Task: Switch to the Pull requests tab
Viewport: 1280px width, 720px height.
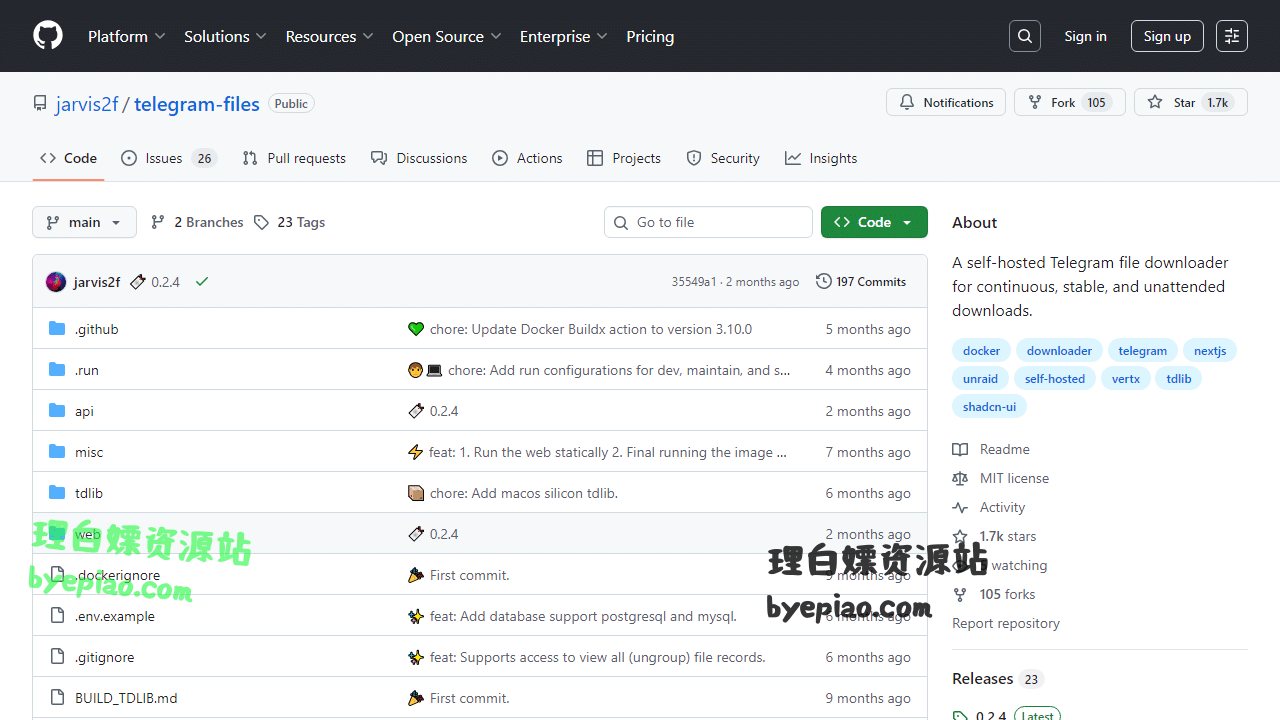Action: (294, 158)
